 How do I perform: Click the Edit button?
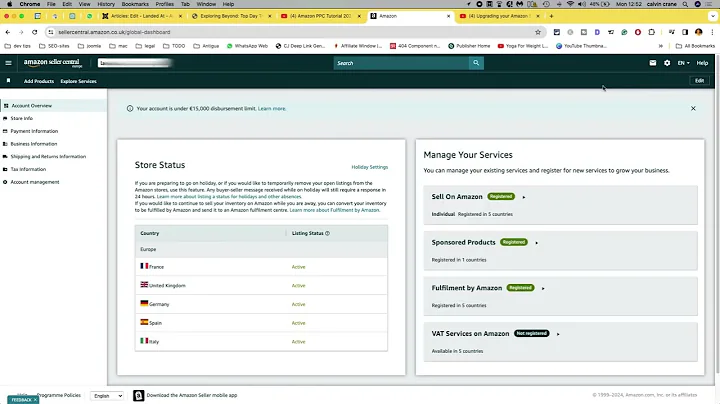tap(699, 81)
